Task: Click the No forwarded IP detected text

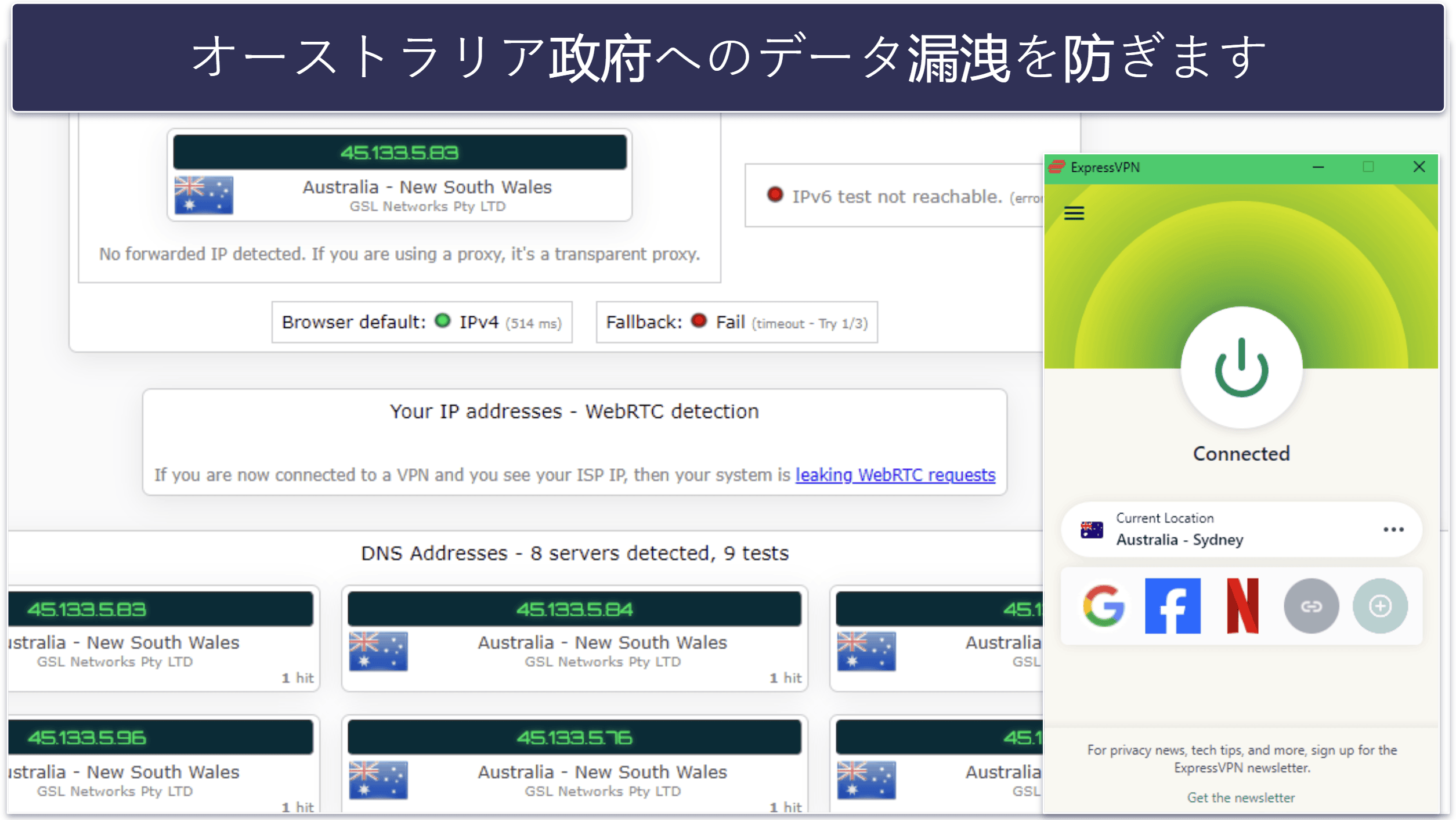Action: pyautogui.click(x=399, y=254)
